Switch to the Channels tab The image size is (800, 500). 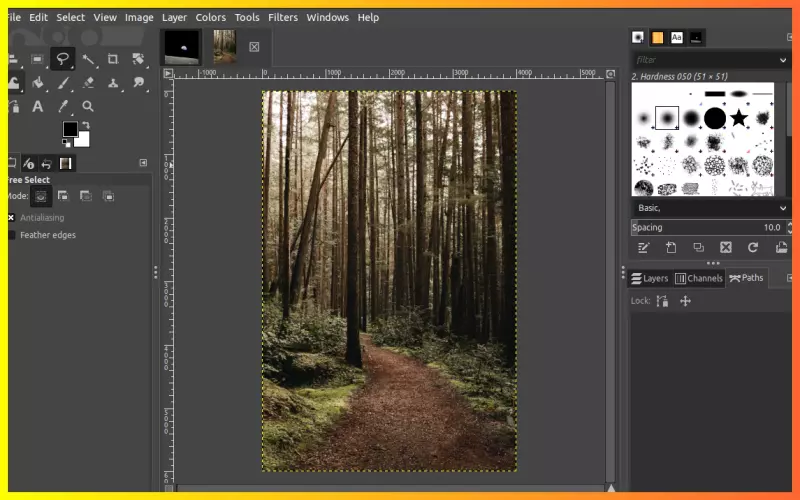(699, 279)
